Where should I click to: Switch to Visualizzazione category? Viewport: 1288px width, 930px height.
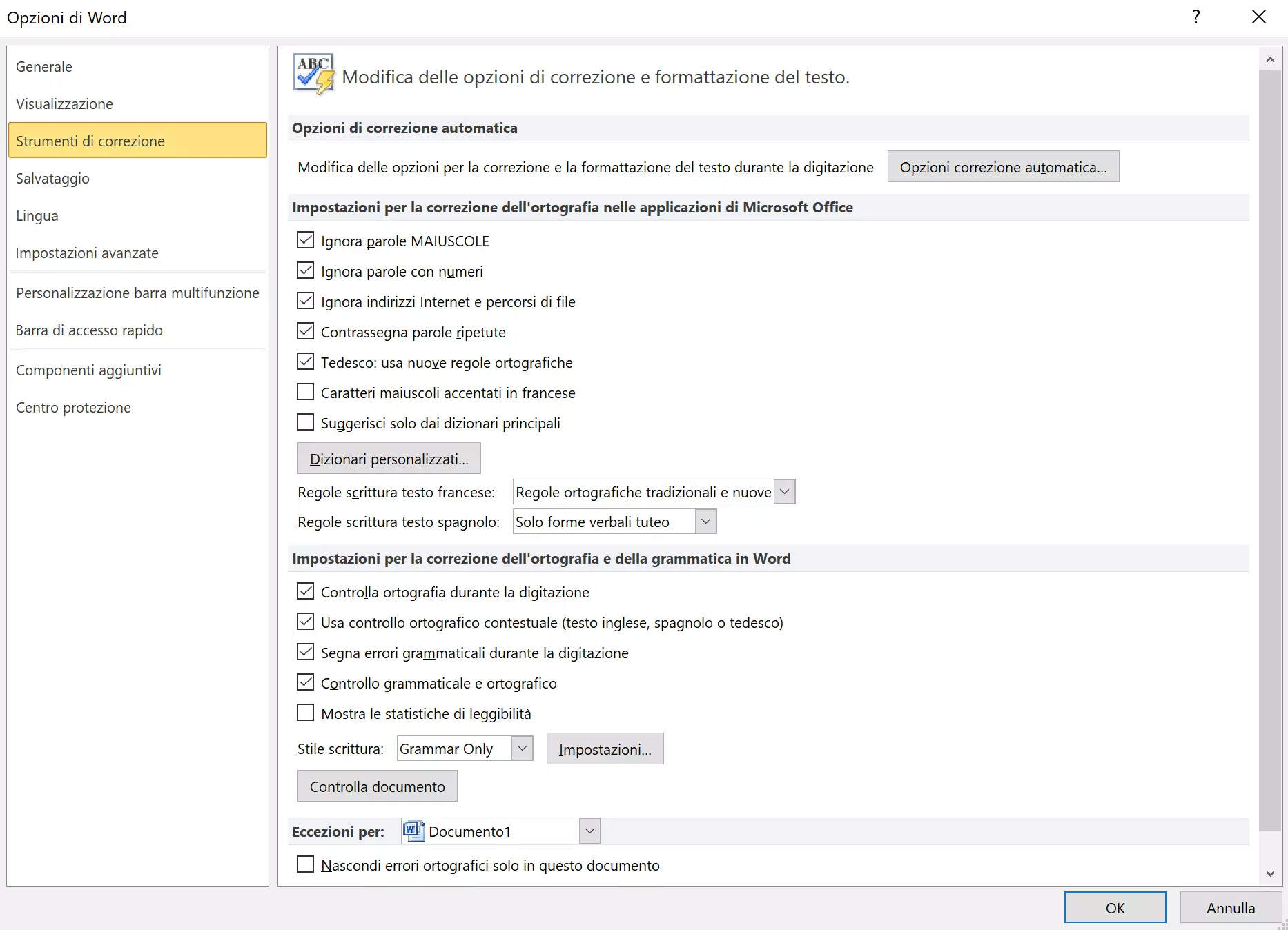(x=138, y=103)
